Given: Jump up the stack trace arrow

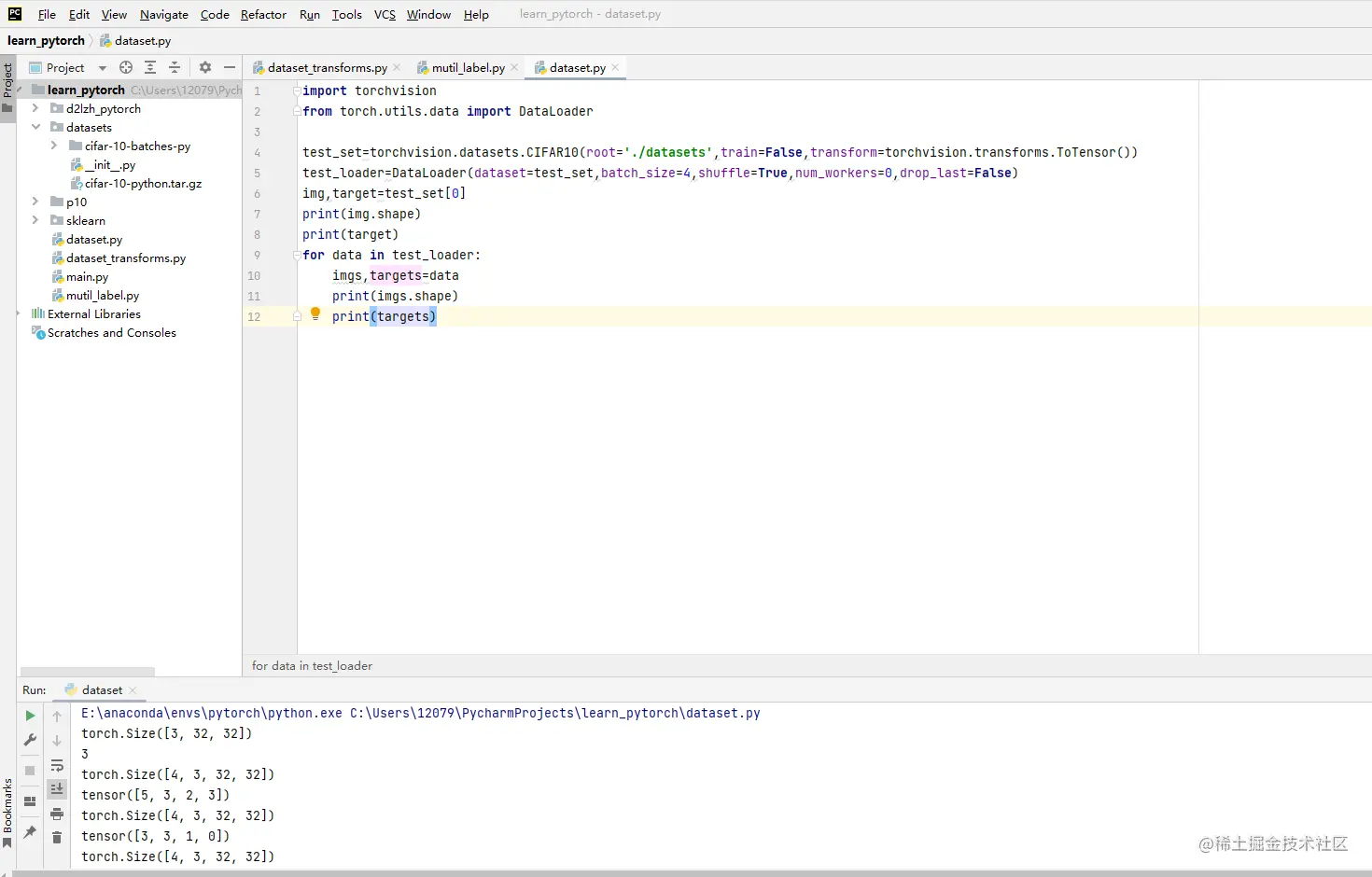Looking at the screenshot, I should 57,717.
